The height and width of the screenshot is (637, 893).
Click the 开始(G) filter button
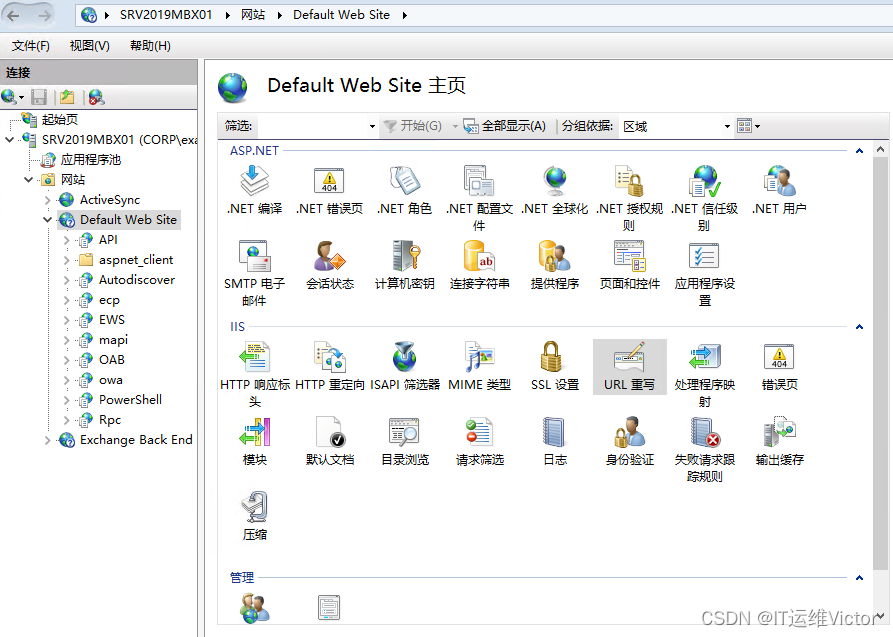click(413, 126)
